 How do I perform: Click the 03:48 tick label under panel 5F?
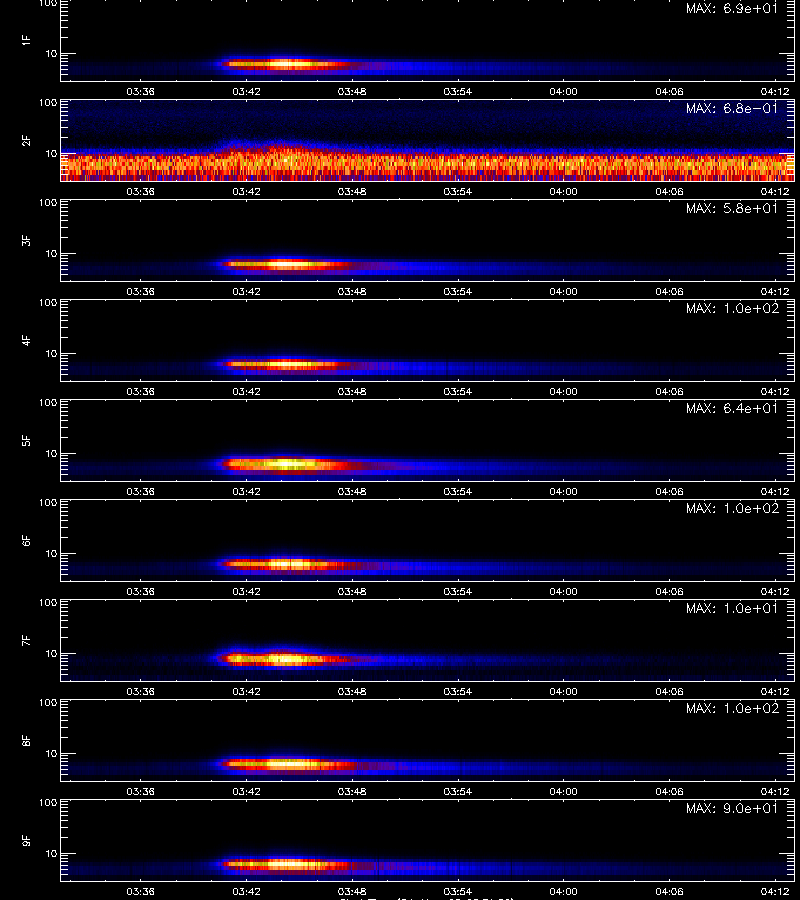pos(352,492)
